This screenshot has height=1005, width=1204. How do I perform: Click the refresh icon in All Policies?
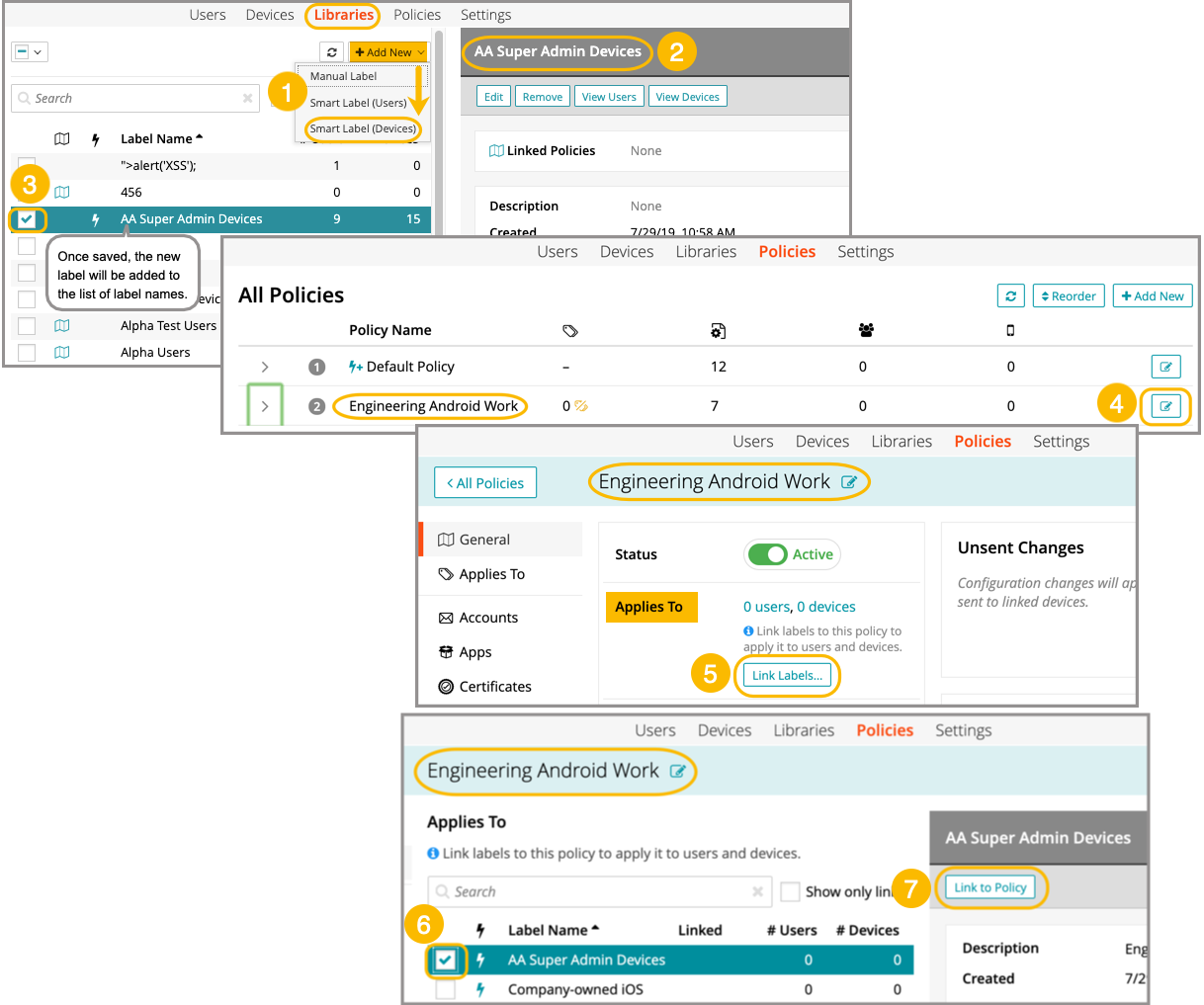[x=1010, y=295]
